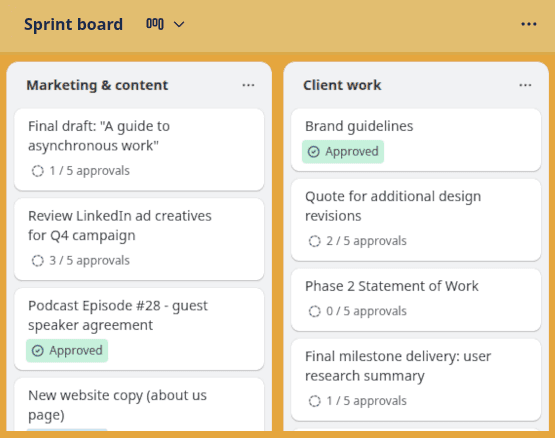Click 0 / 5 approvals status
555x438 pixels.
point(366,311)
